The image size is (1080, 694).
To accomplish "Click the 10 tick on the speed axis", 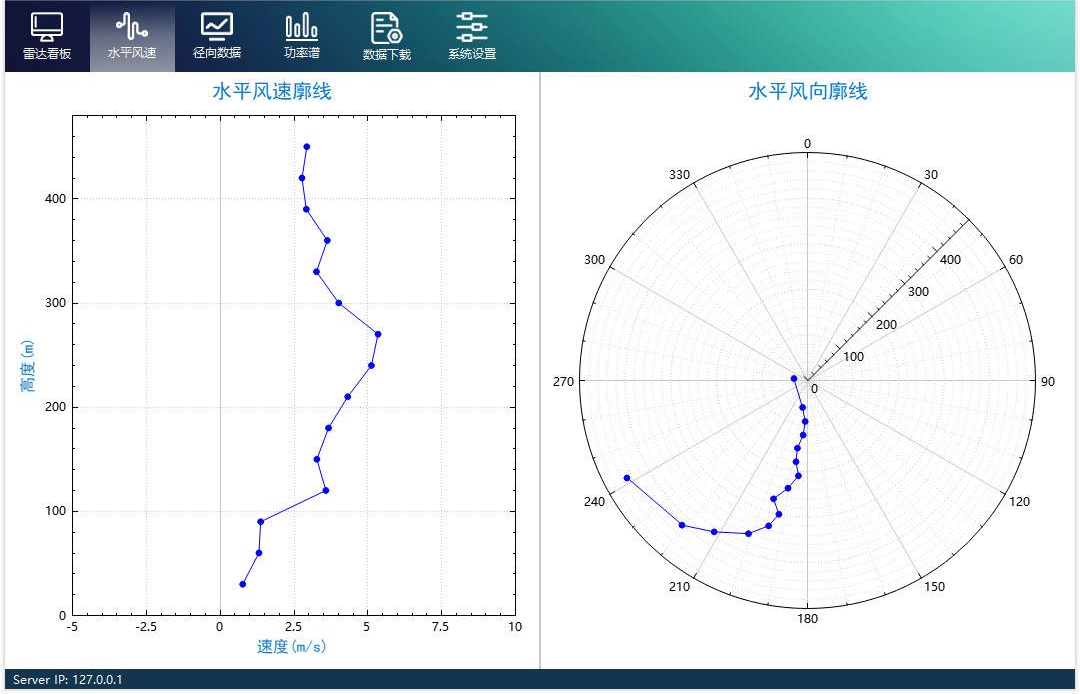I will point(515,627).
